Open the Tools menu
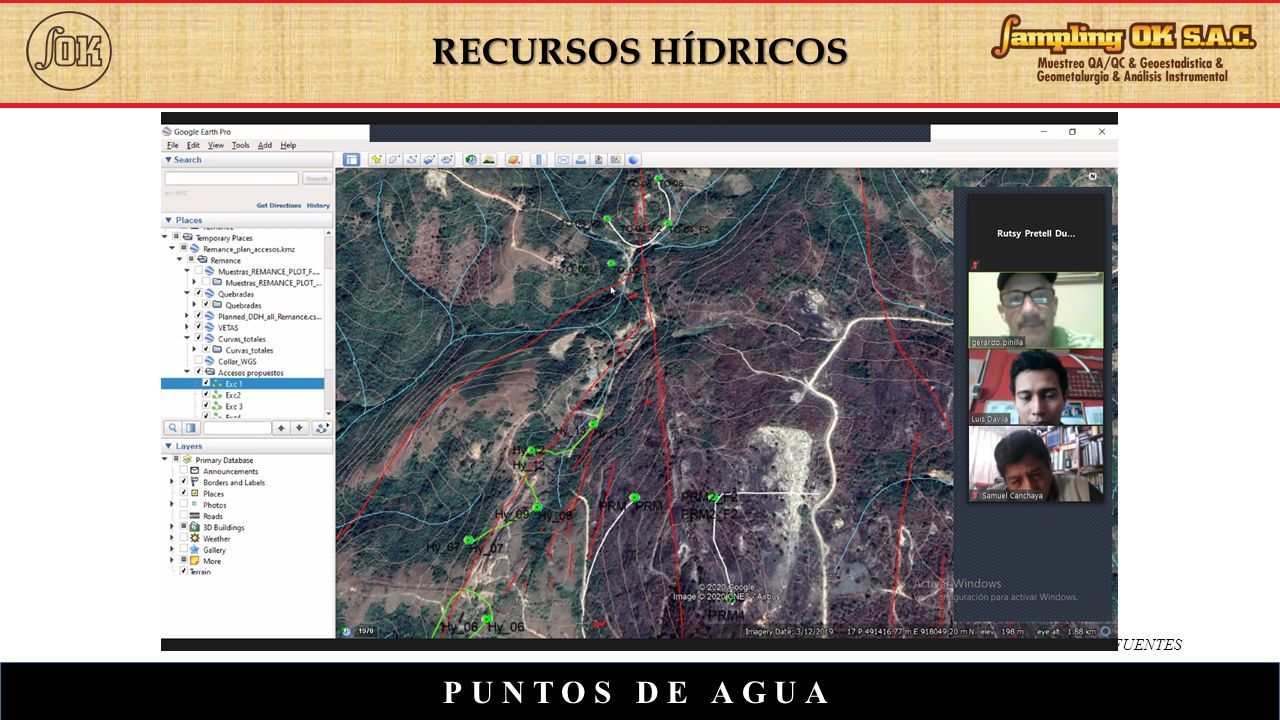 pyautogui.click(x=241, y=145)
